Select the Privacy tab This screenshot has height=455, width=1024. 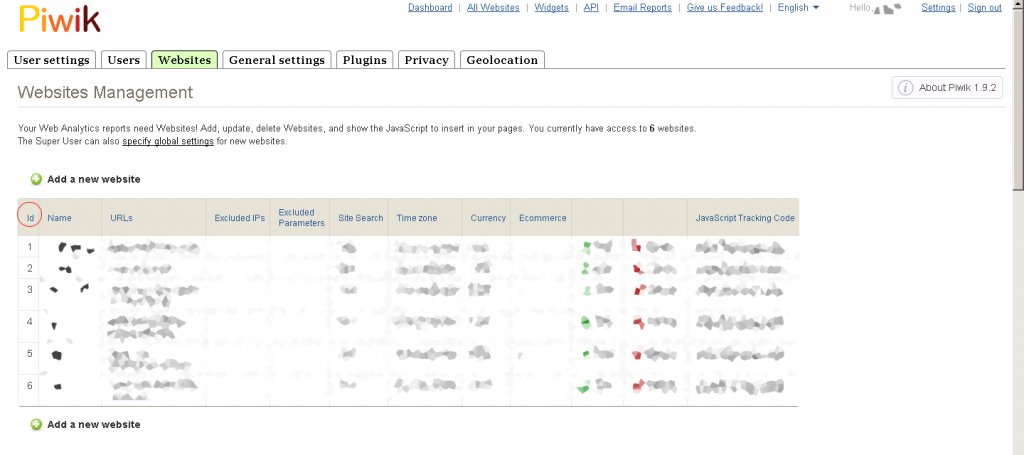coord(426,60)
